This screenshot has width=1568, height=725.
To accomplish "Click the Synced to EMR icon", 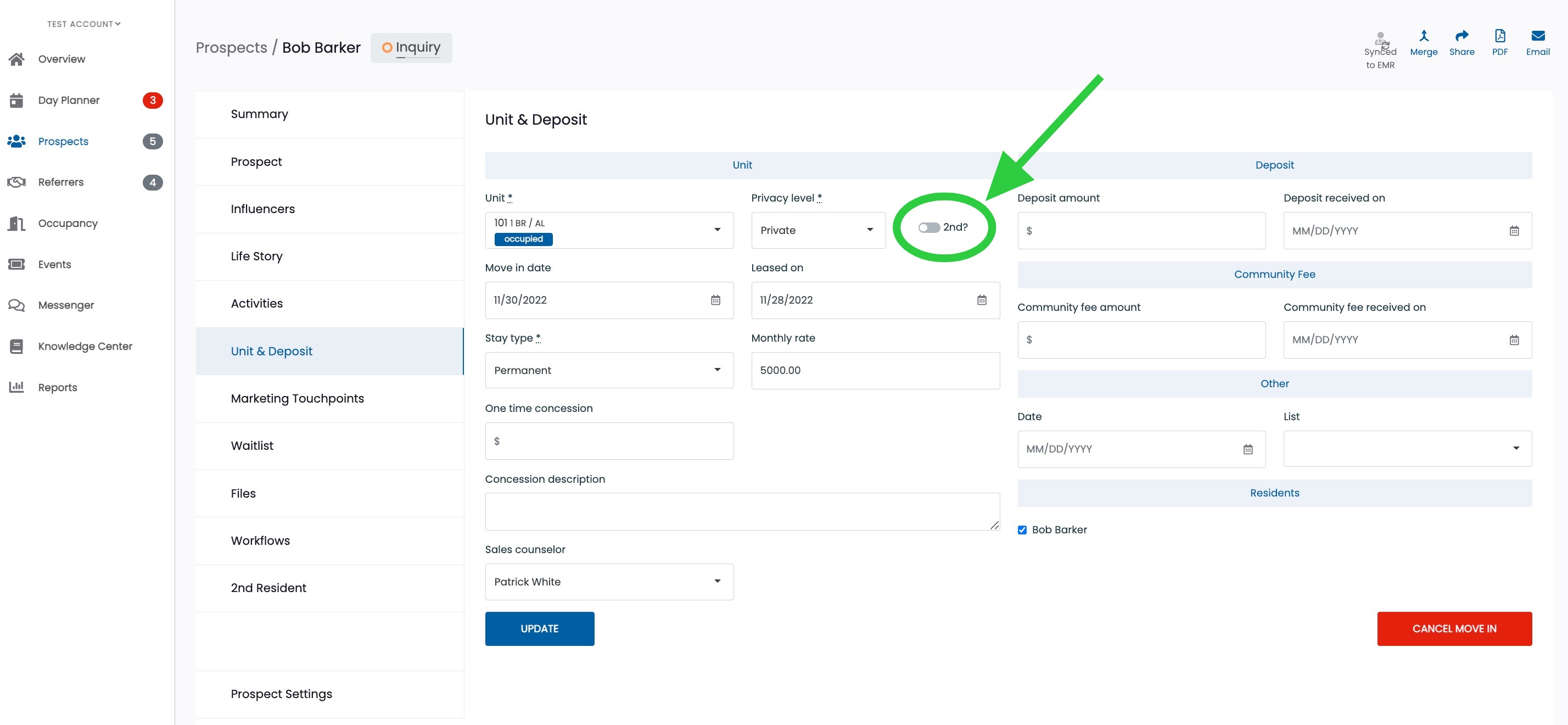I will (1381, 40).
